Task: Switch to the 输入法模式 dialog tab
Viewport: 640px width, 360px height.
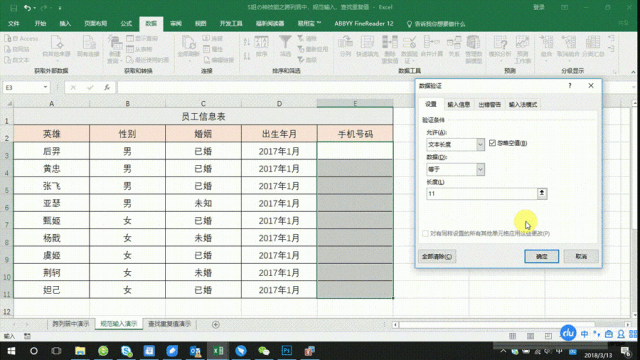Action: point(522,104)
